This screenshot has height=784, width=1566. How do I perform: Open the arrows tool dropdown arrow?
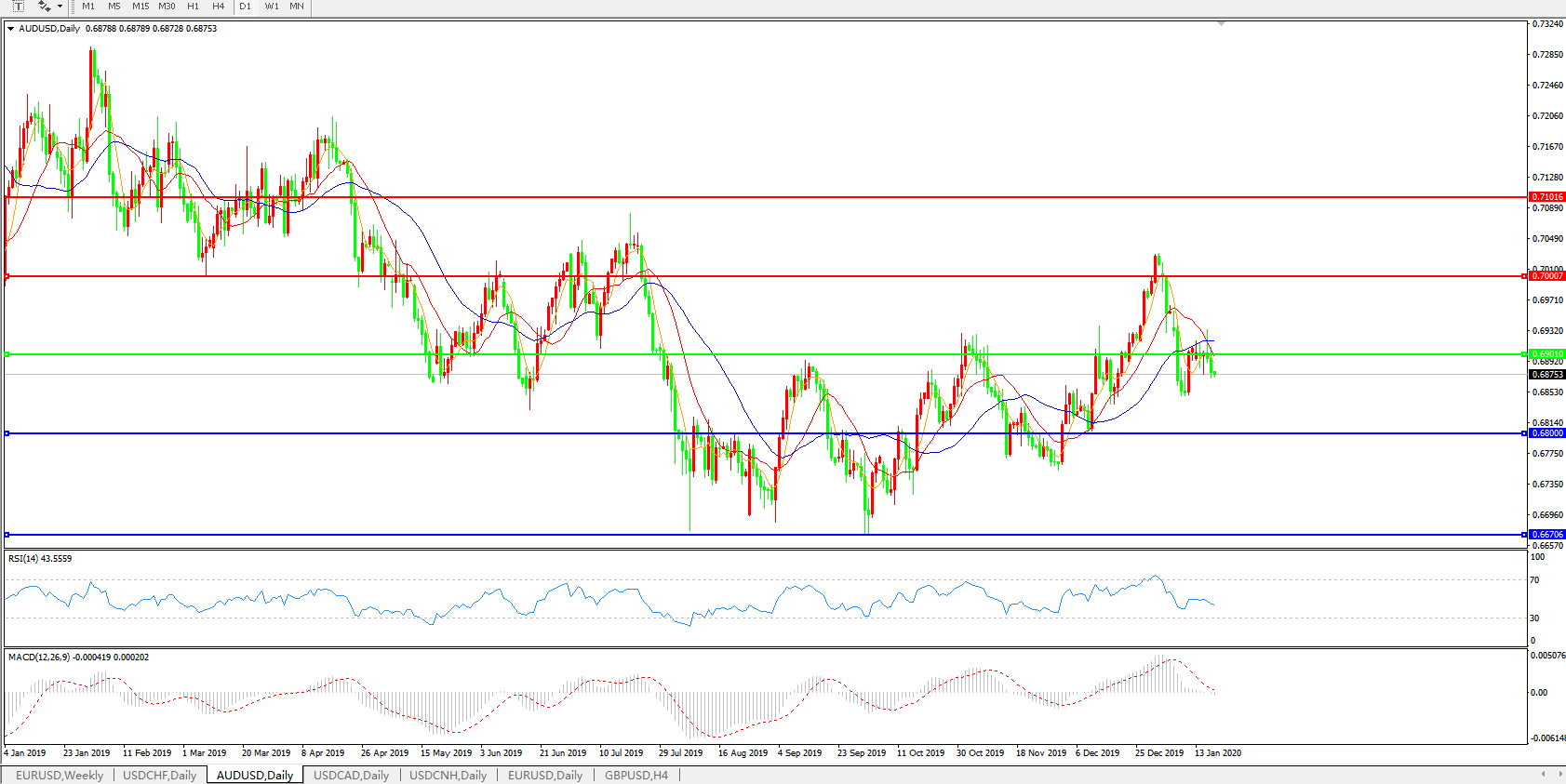pyautogui.click(x=60, y=7)
